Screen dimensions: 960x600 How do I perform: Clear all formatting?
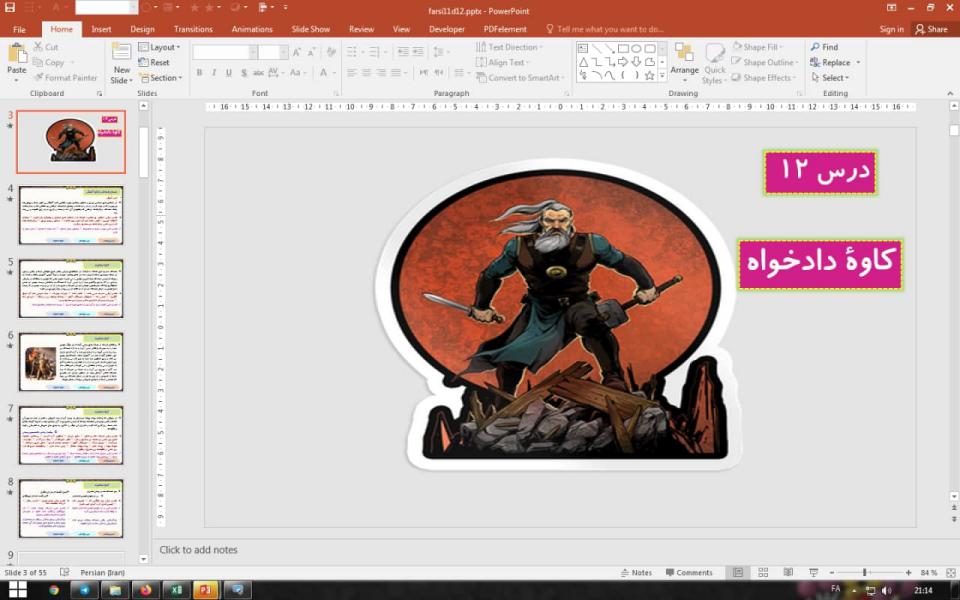331,53
